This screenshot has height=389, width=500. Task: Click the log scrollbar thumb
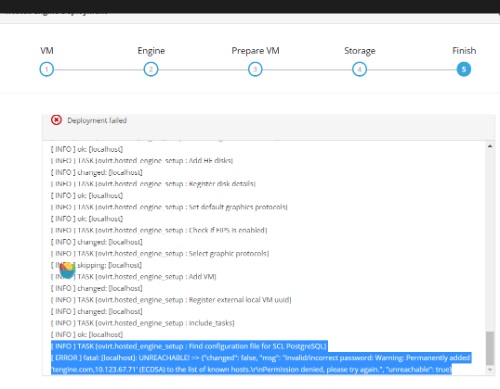tap(490, 348)
